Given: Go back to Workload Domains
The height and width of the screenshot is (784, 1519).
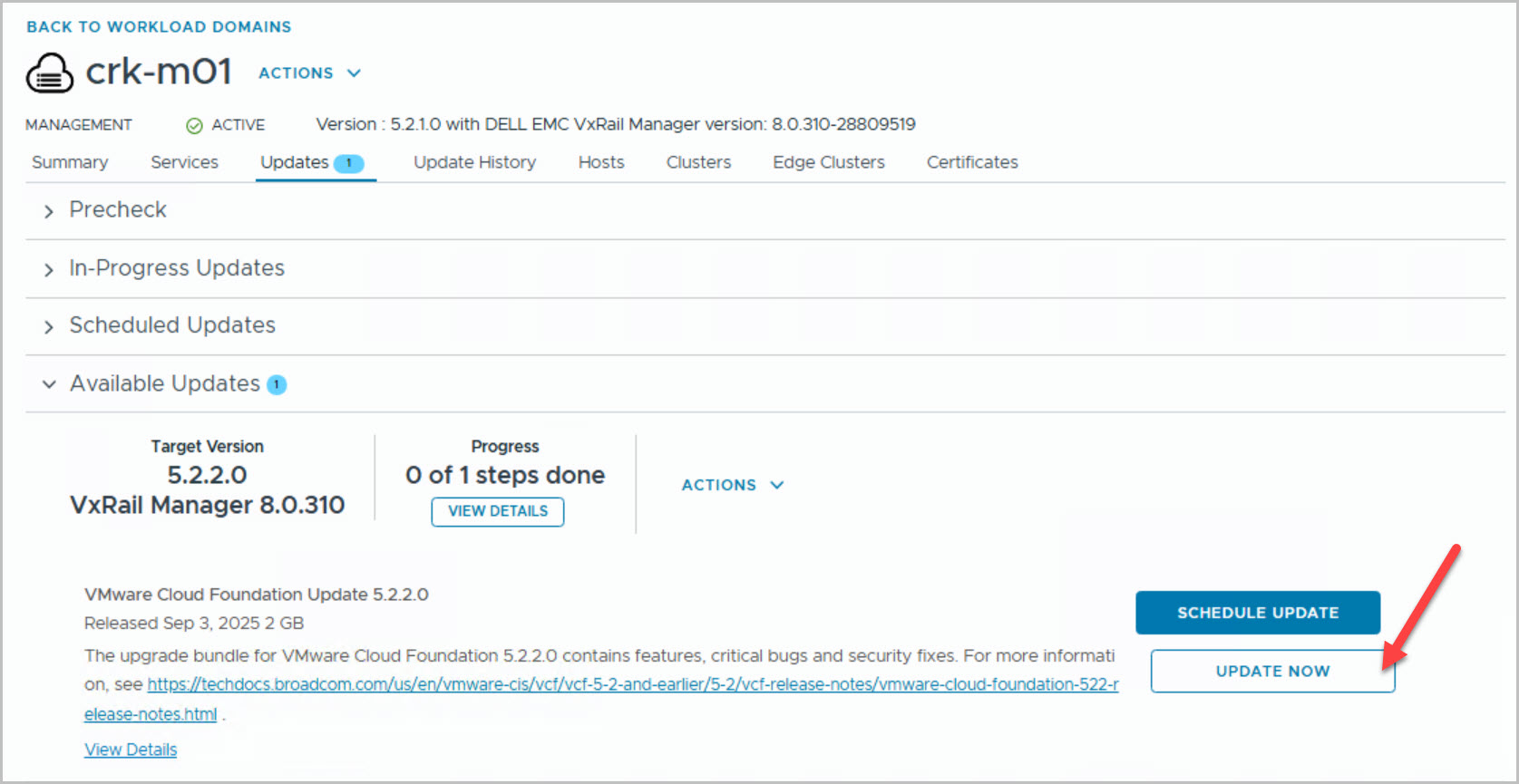Looking at the screenshot, I should 159,27.
